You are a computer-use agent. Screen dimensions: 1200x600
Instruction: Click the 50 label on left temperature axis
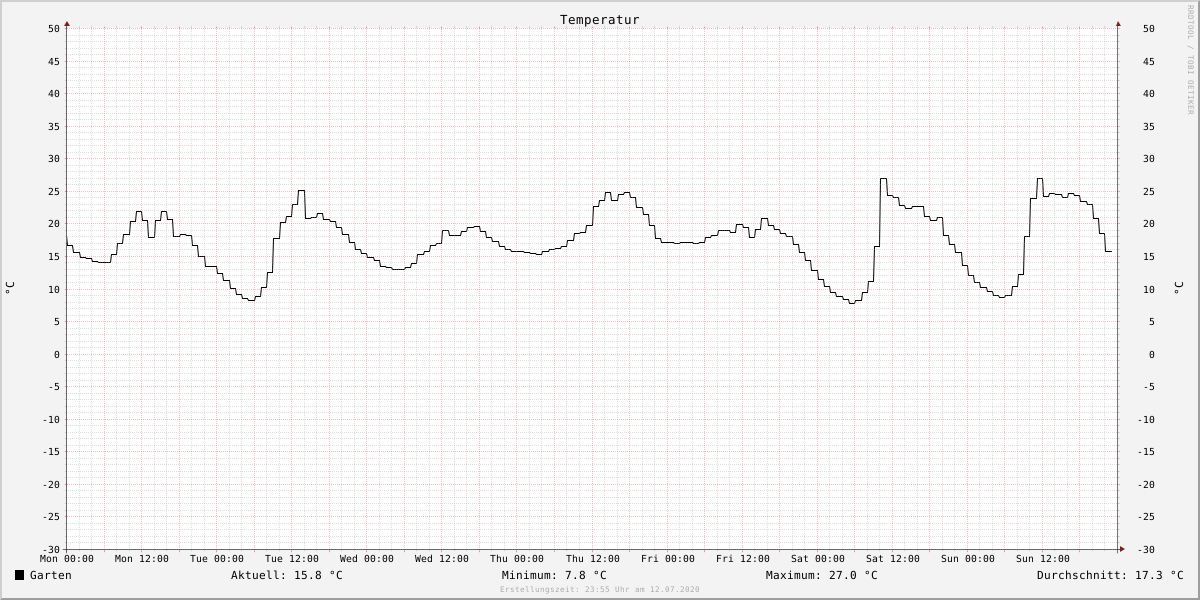[x=54, y=29]
